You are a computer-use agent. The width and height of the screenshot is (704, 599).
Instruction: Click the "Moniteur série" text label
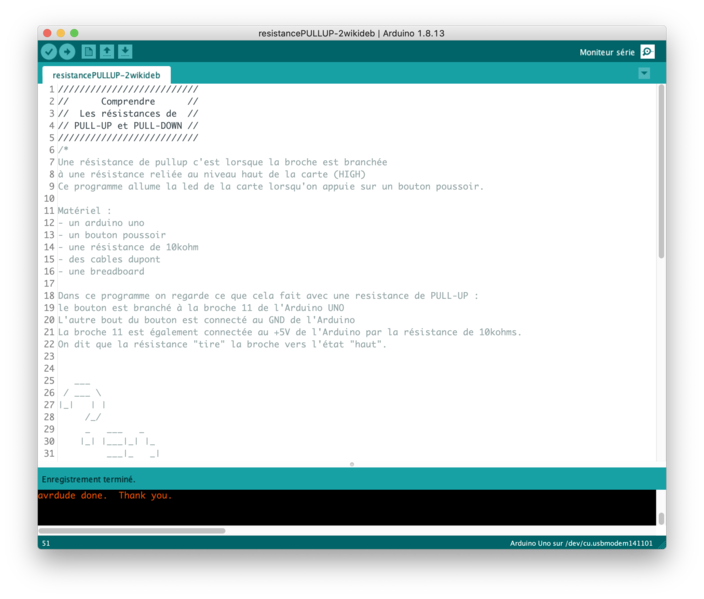point(606,52)
